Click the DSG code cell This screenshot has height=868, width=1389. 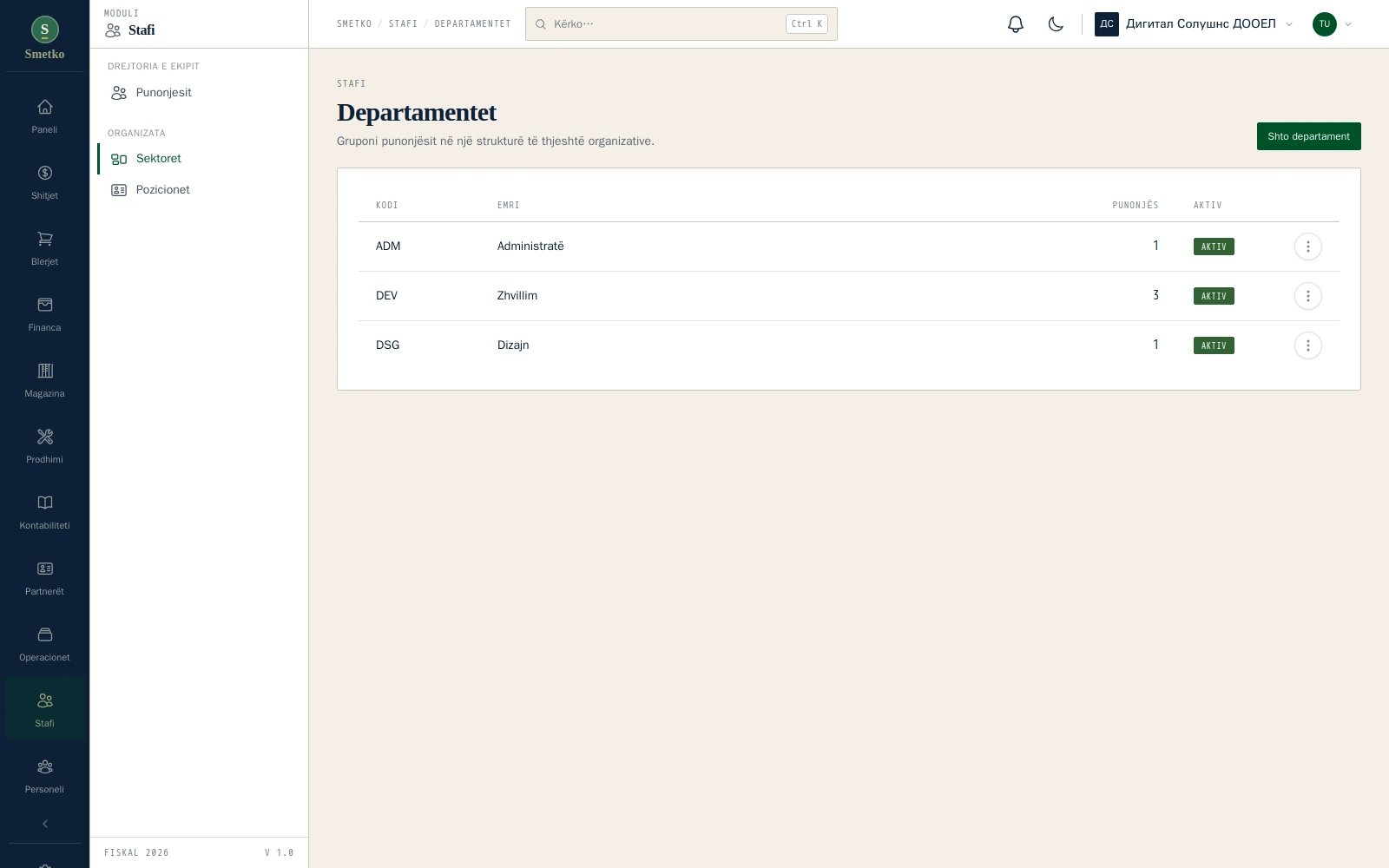click(388, 345)
